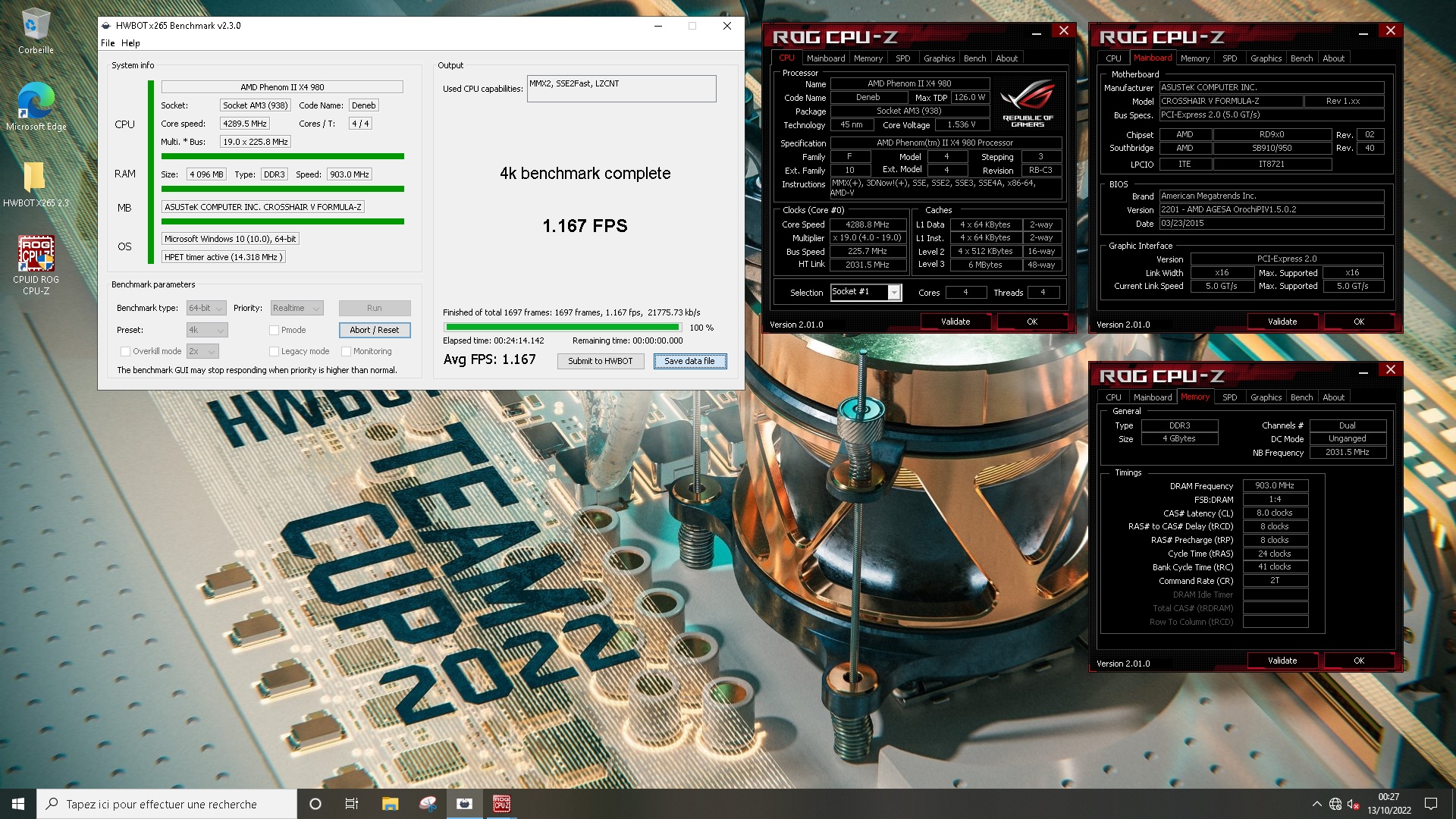Click BIOS version 2201 field
The width and height of the screenshot is (1456, 819).
tap(1271, 209)
